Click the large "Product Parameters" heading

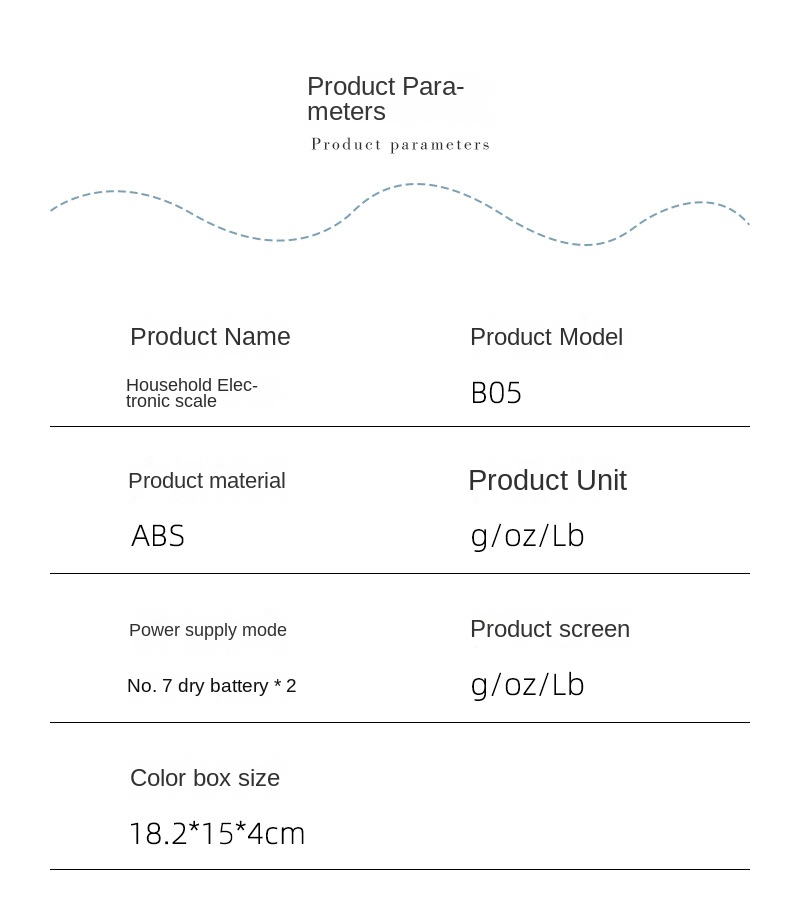coord(385,98)
